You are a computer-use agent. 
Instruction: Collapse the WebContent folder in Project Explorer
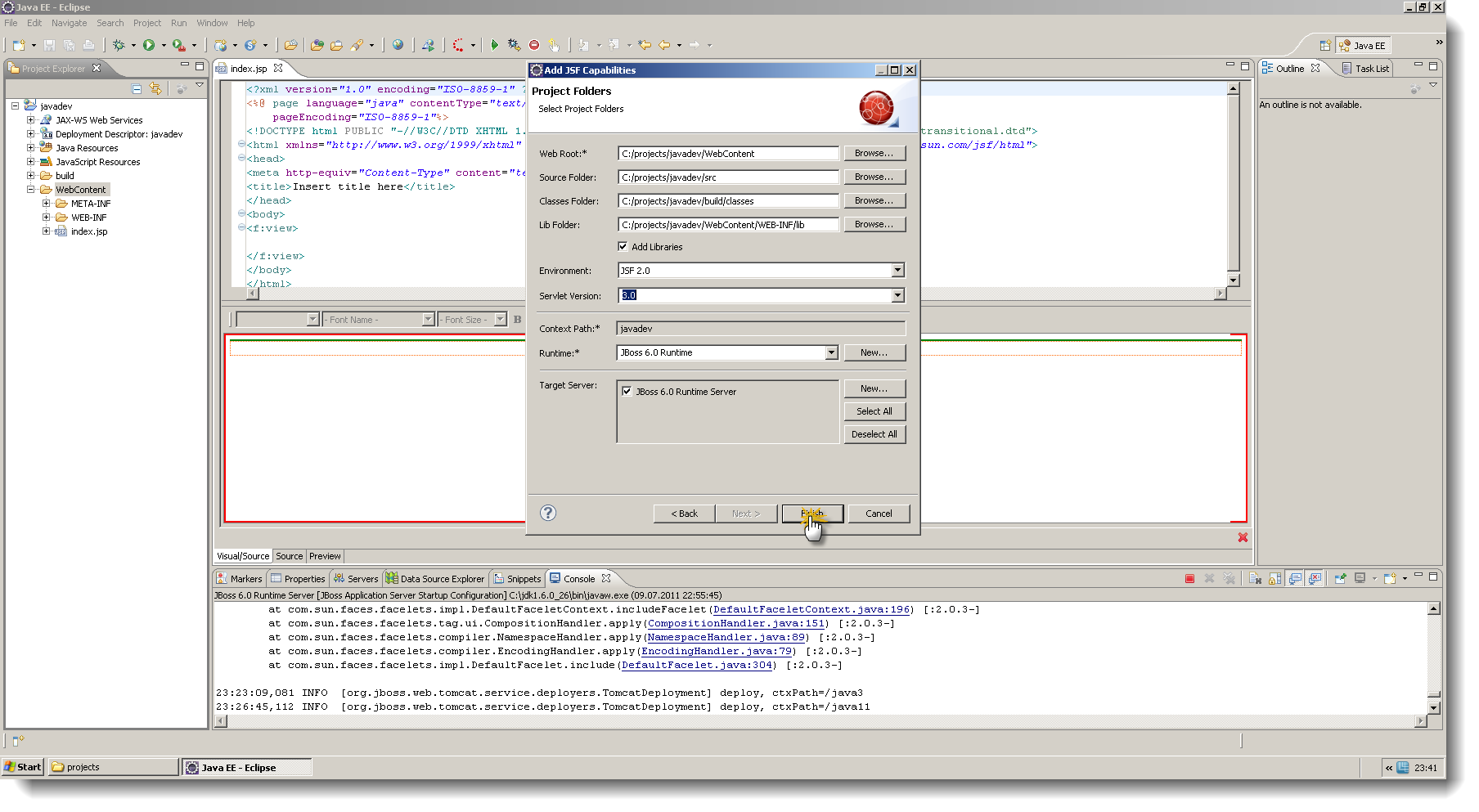point(33,189)
